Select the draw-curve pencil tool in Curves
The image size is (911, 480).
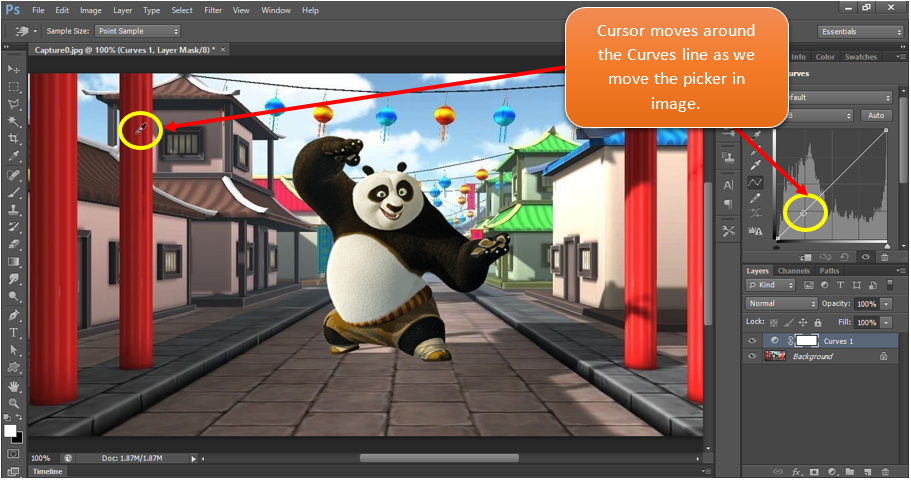pos(756,198)
